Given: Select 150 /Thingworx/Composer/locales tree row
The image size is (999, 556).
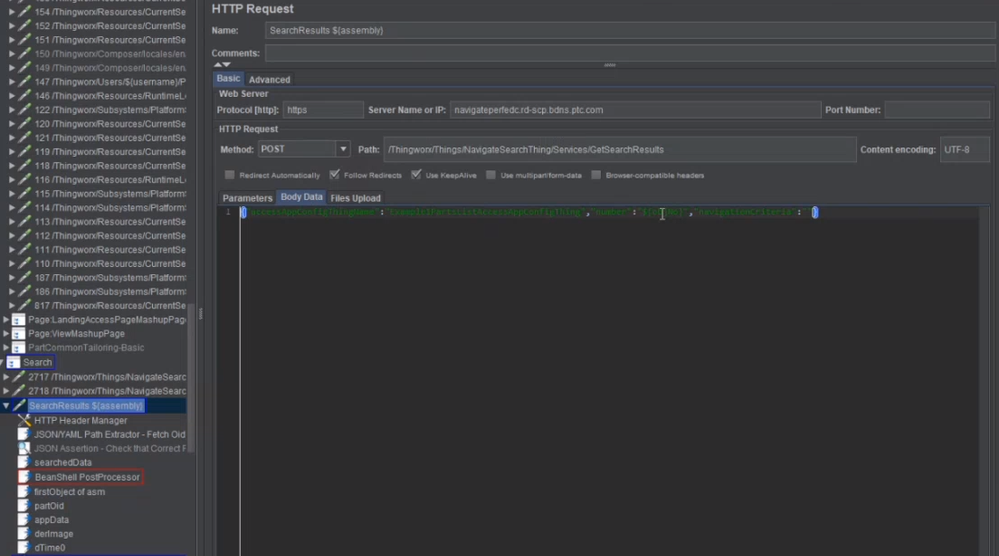Looking at the screenshot, I should point(110,54).
